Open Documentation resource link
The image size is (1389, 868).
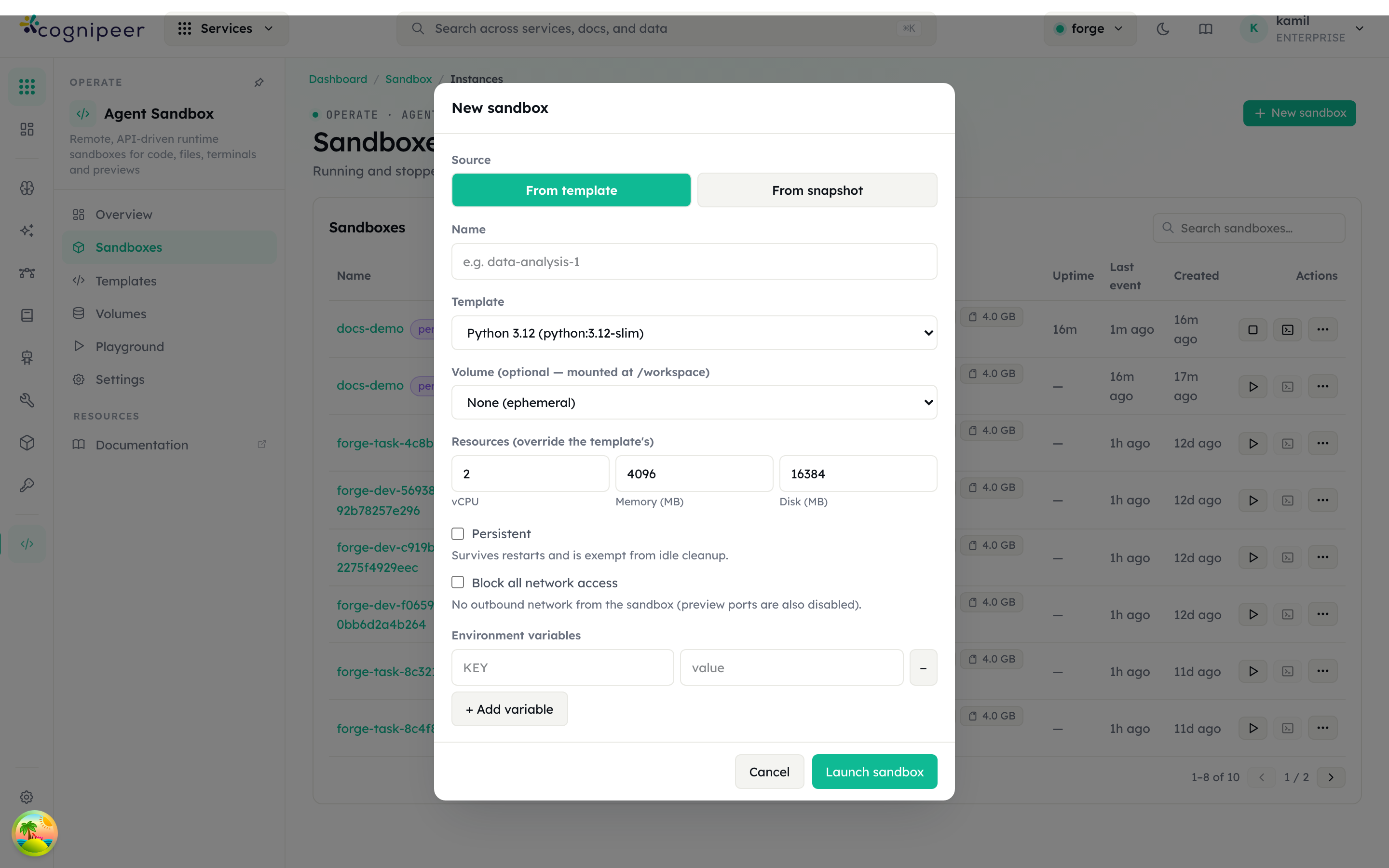[x=169, y=445]
